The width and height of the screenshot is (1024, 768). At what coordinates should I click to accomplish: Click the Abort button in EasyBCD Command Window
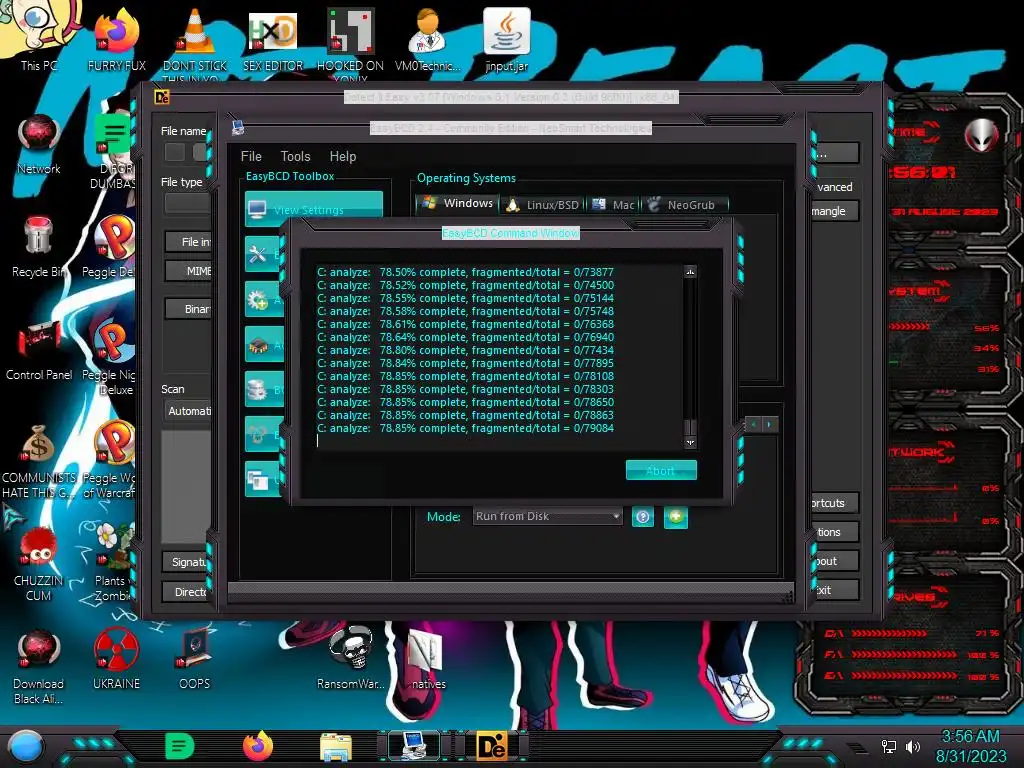point(661,470)
